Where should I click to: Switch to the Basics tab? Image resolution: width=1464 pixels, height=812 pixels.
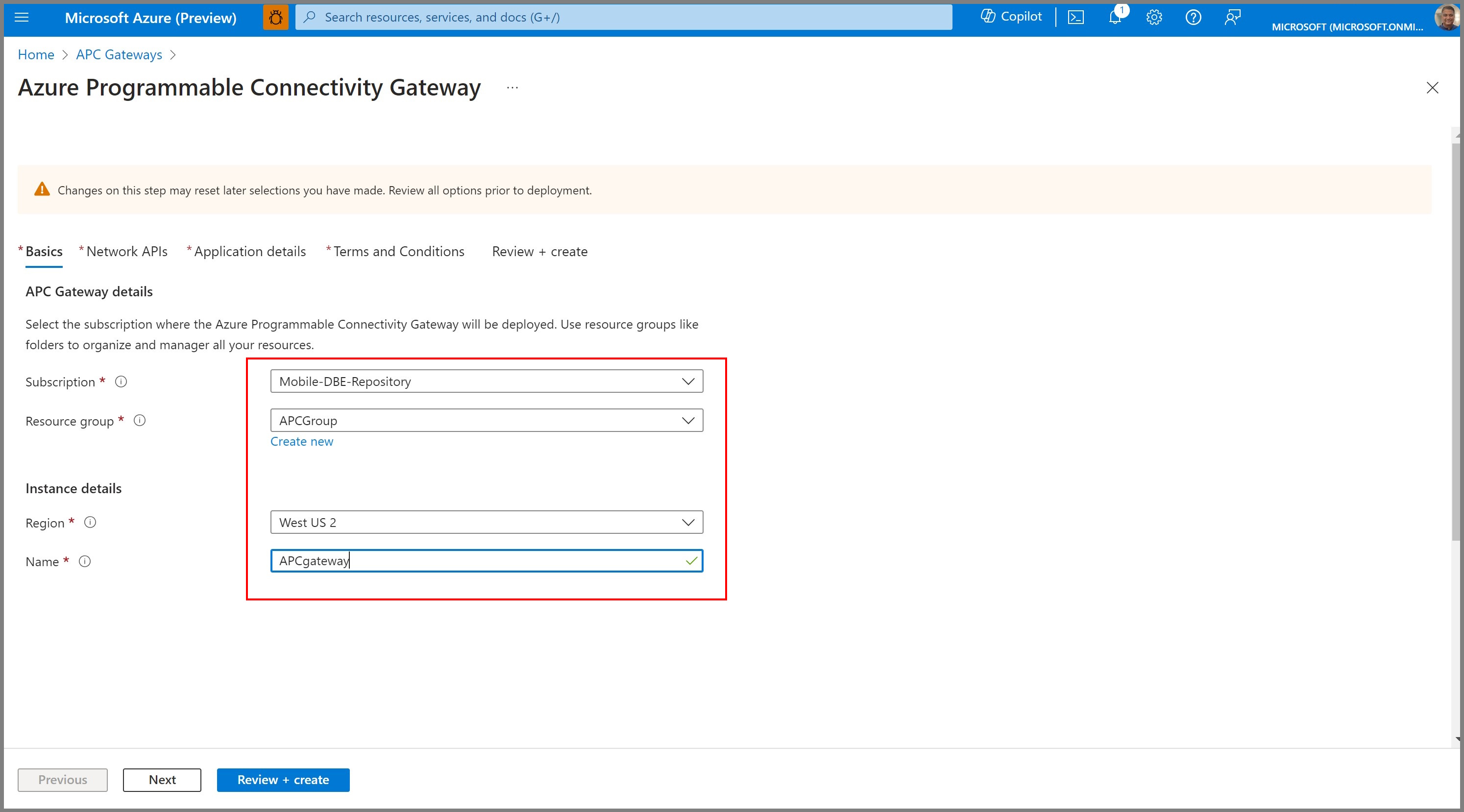click(x=44, y=252)
